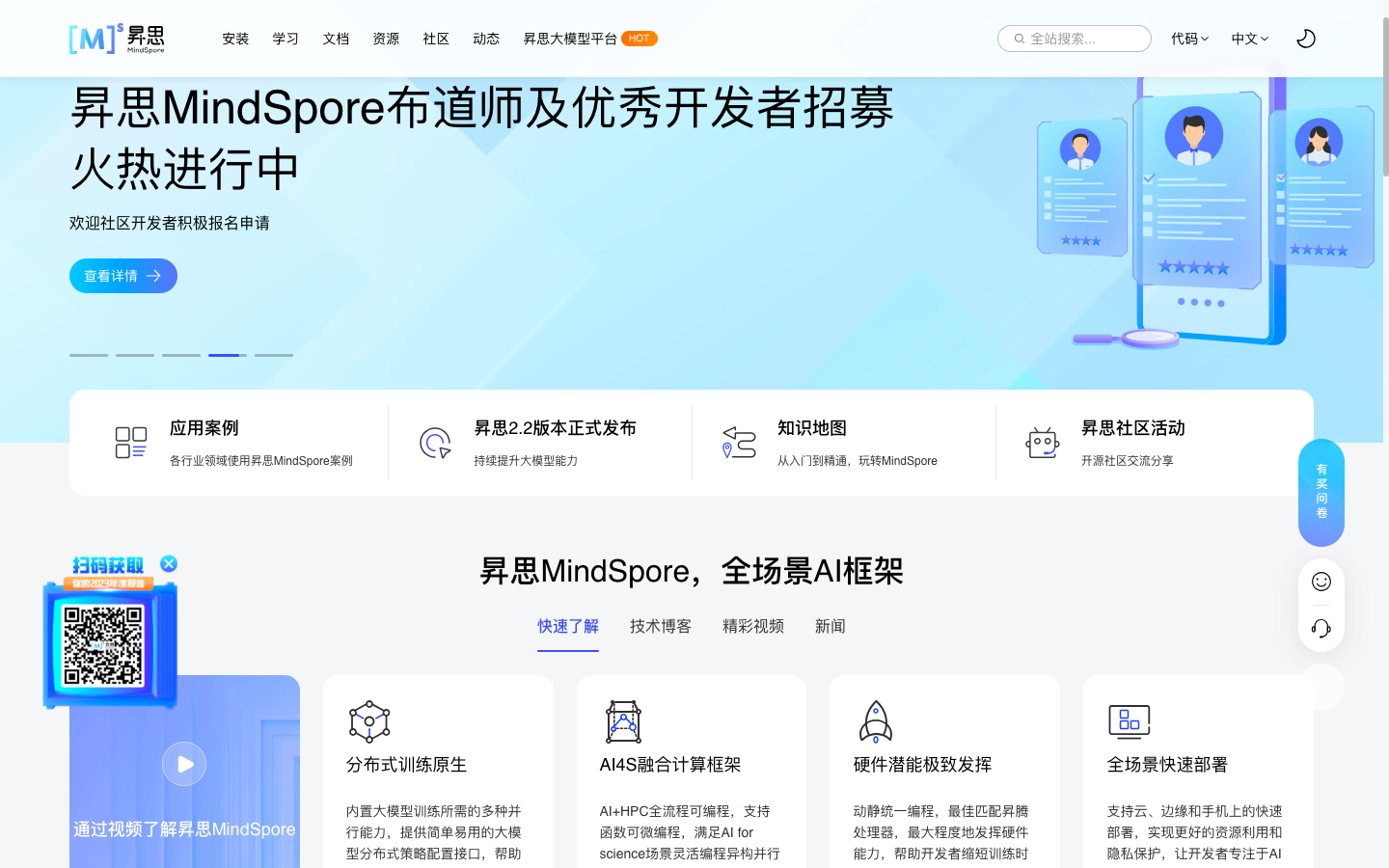Screen dimensions: 1389x868
Task: Click the 全场景快速部署 monitor icon
Action: pos(1130,721)
